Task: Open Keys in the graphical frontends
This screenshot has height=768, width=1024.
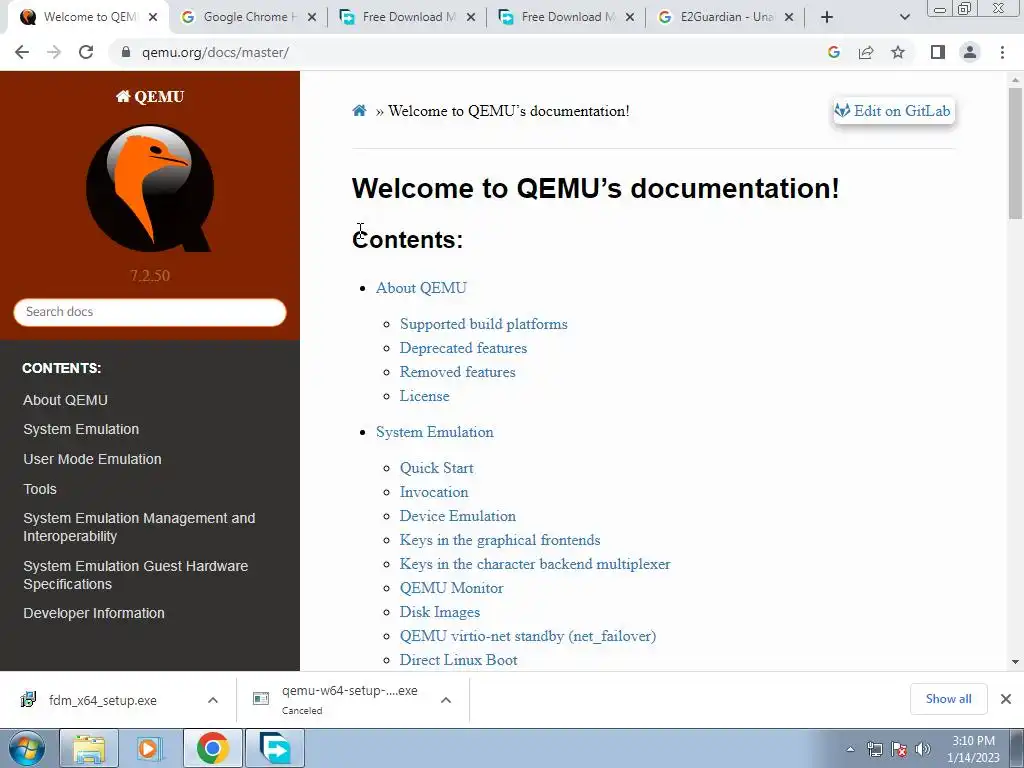Action: pyautogui.click(x=500, y=540)
